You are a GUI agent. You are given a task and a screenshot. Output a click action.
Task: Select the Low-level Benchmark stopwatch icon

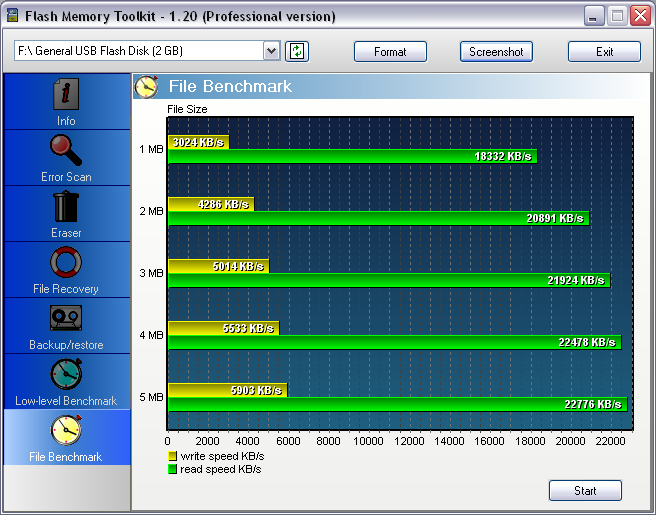point(66,374)
